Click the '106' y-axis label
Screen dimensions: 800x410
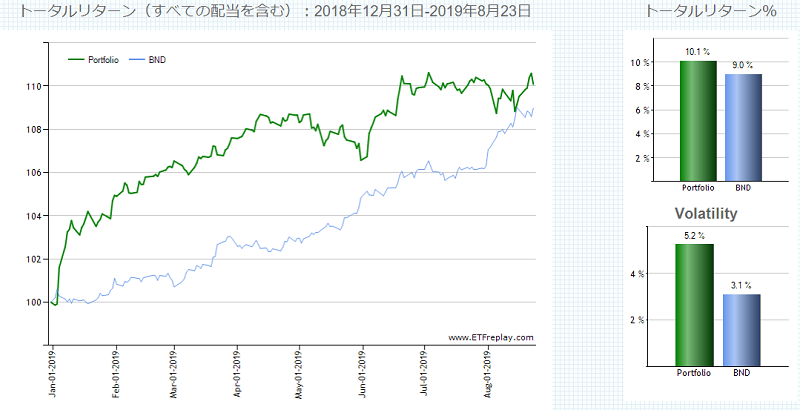point(34,173)
